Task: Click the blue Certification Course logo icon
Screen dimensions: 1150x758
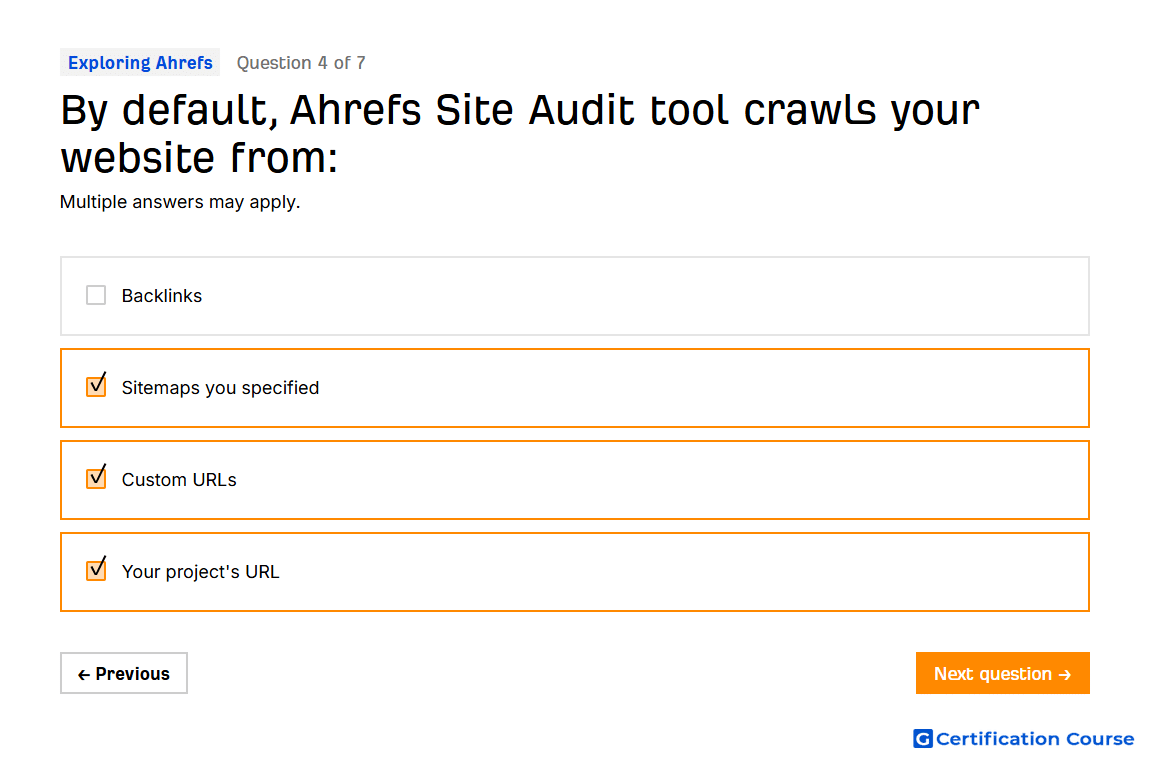Action: coord(923,738)
